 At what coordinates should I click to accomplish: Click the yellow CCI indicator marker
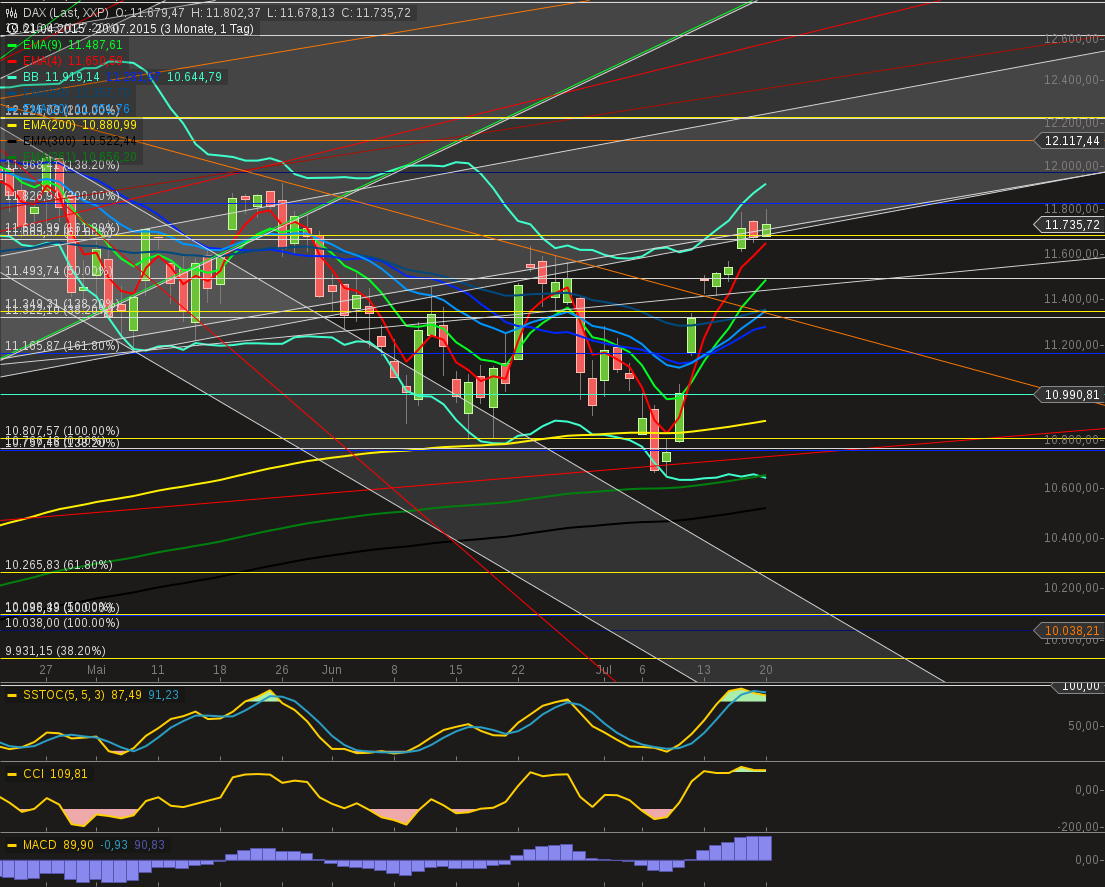12,774
